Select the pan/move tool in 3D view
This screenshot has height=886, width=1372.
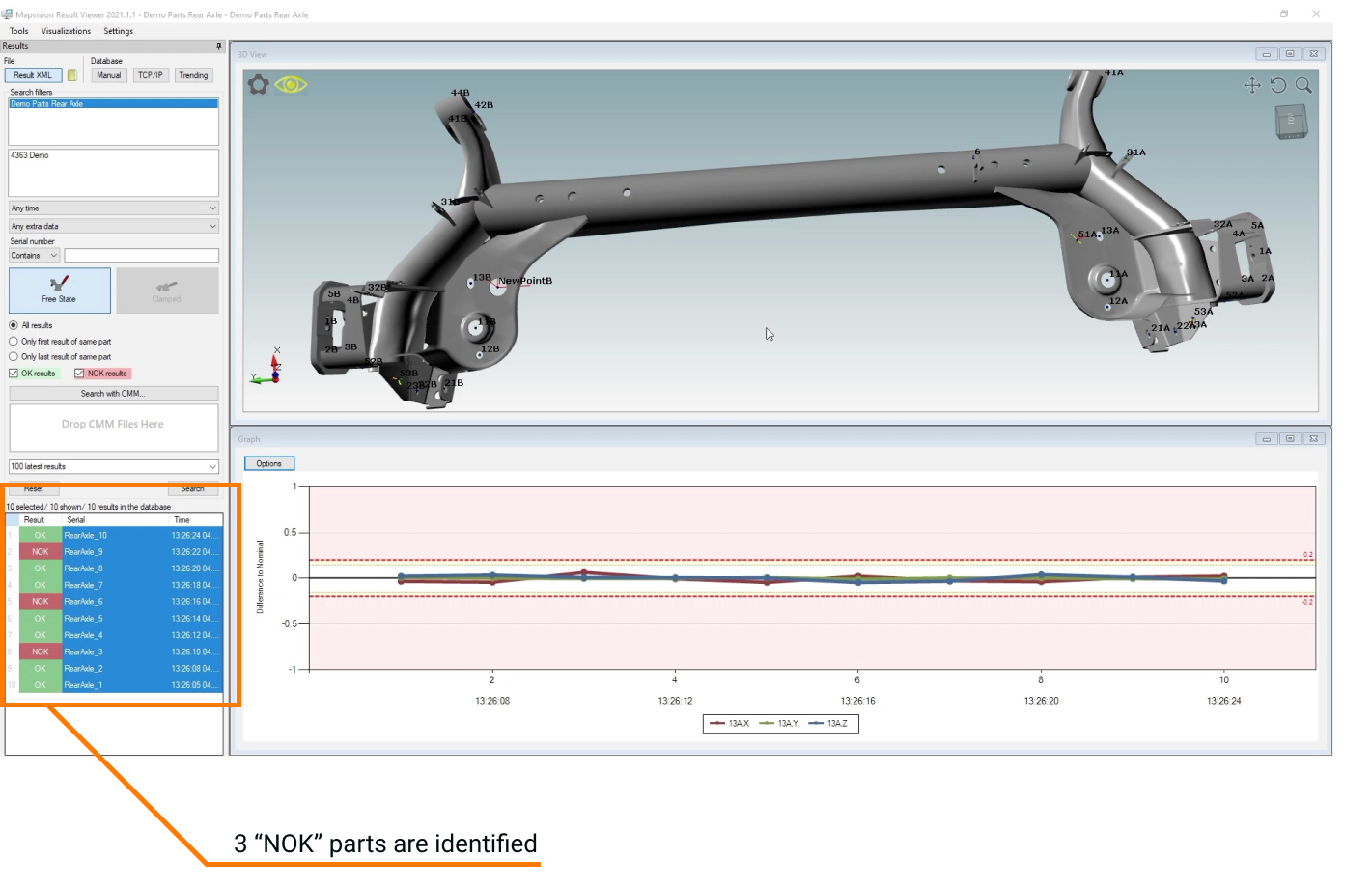(1252, 85)
